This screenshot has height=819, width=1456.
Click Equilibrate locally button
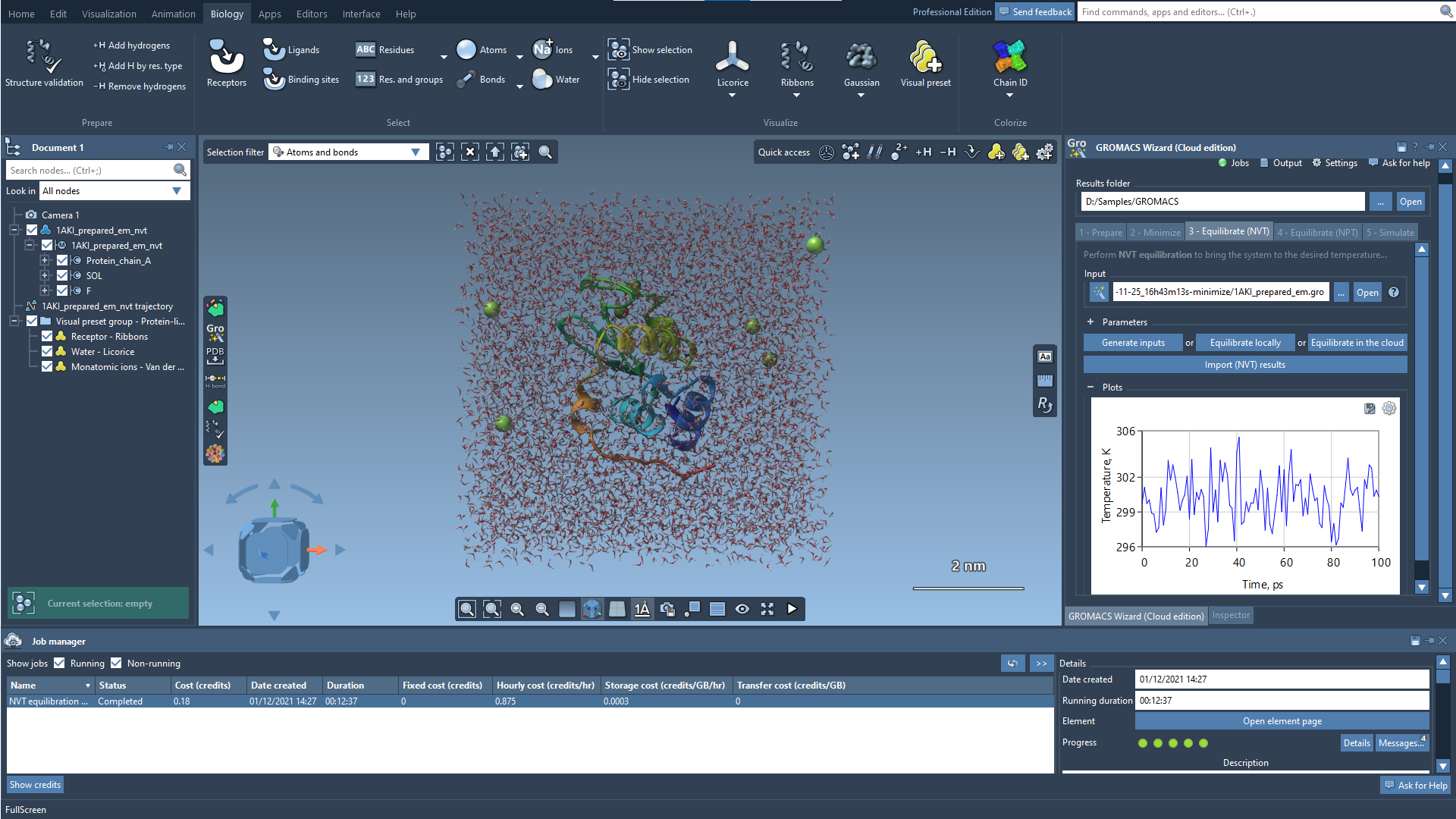1245,343
